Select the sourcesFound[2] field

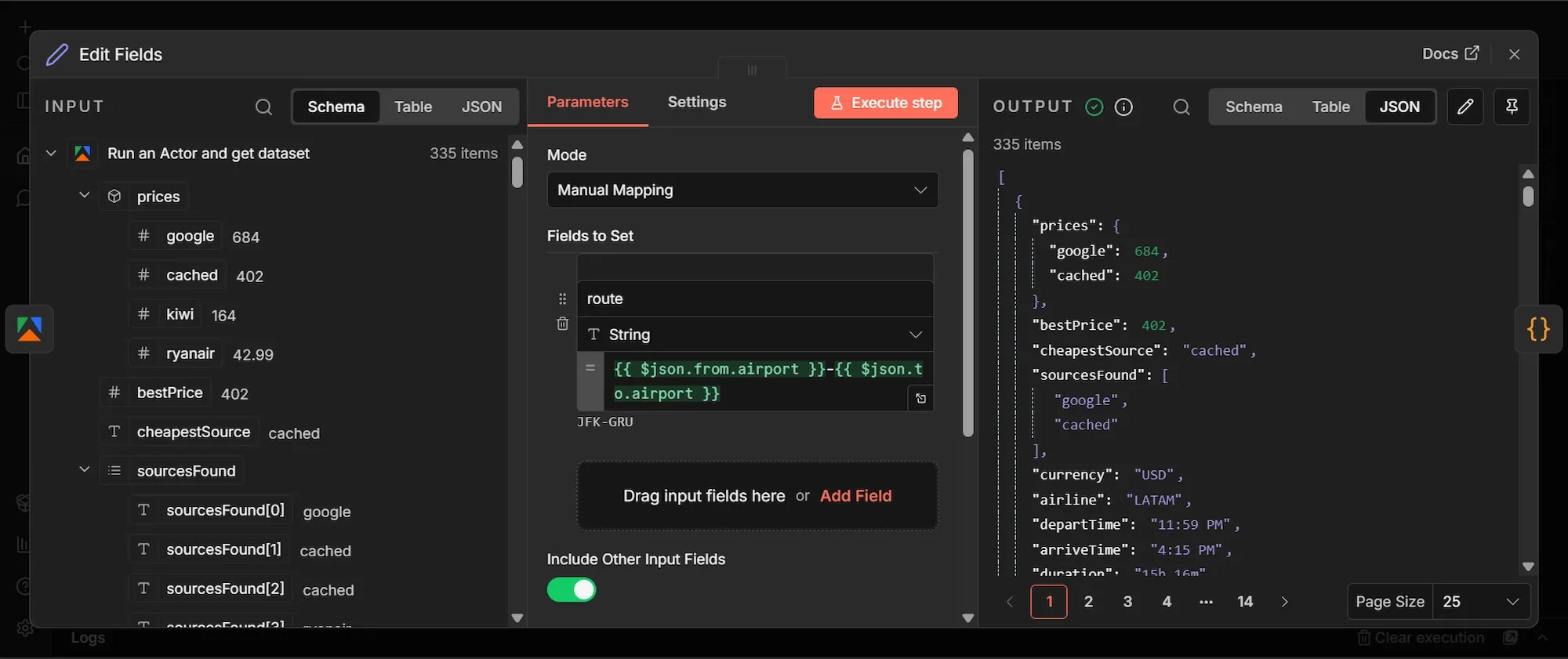[x=211, y=588]
